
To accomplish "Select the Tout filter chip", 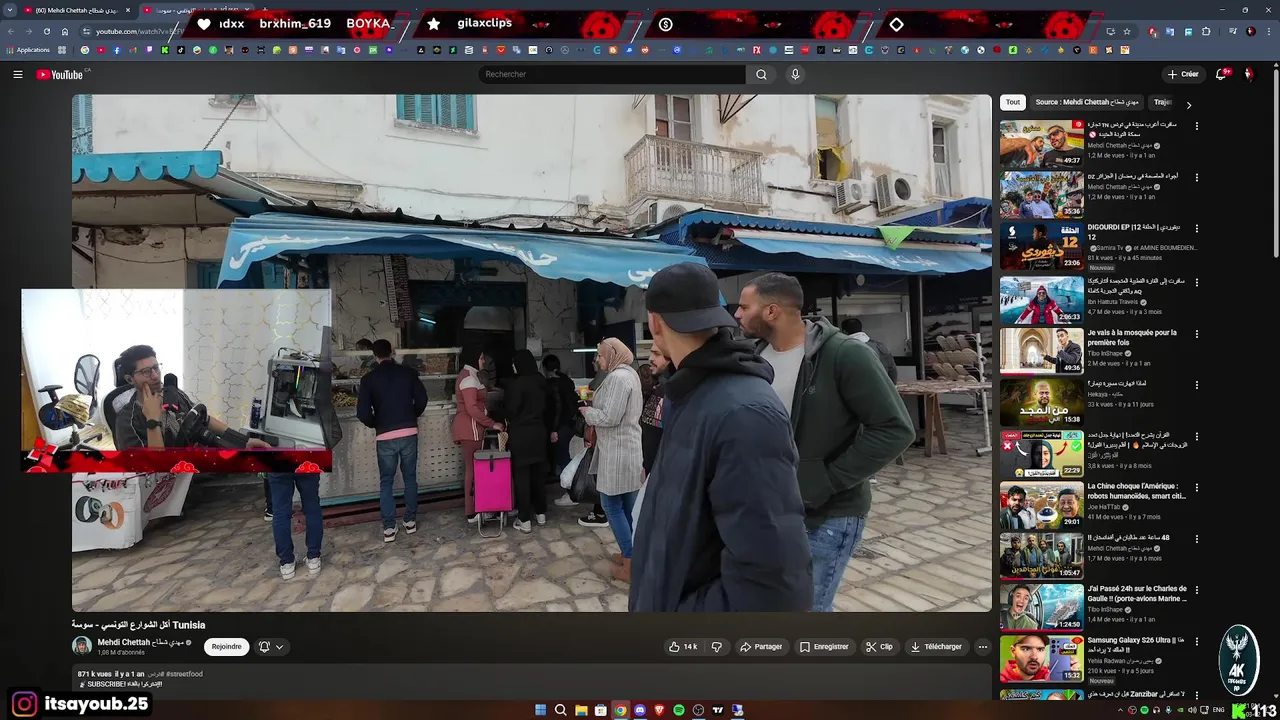I will [x=1013, y=102].
